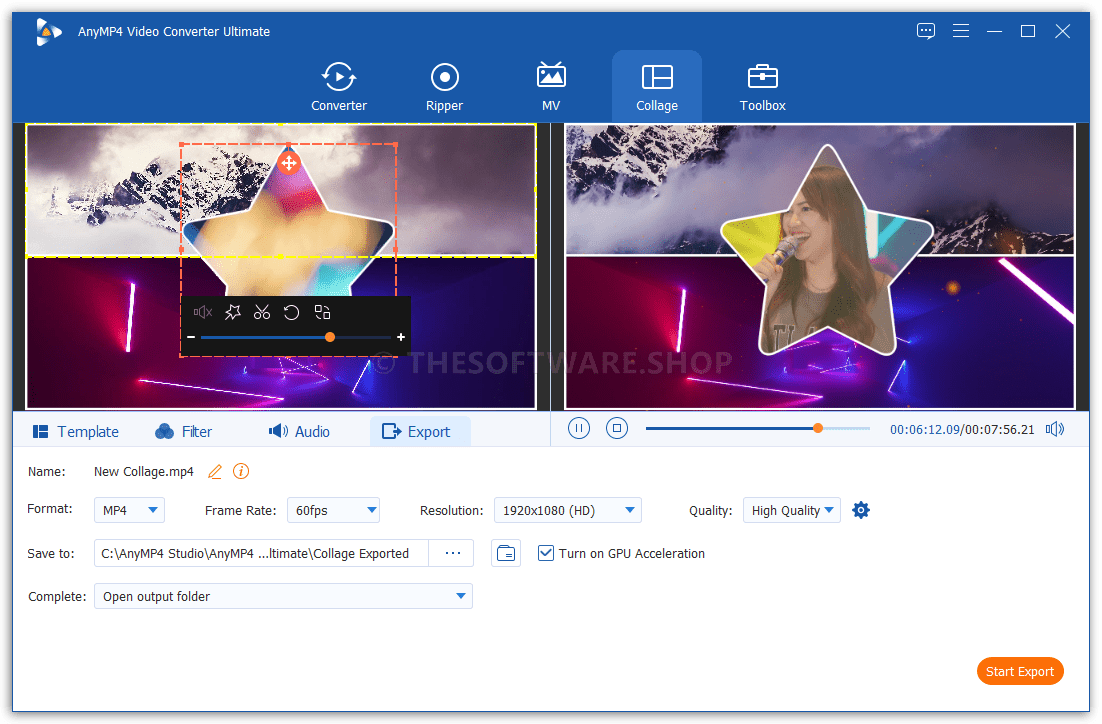Open the edit effects star-wand icon
1102x724 pixels.
coord(233,312)
